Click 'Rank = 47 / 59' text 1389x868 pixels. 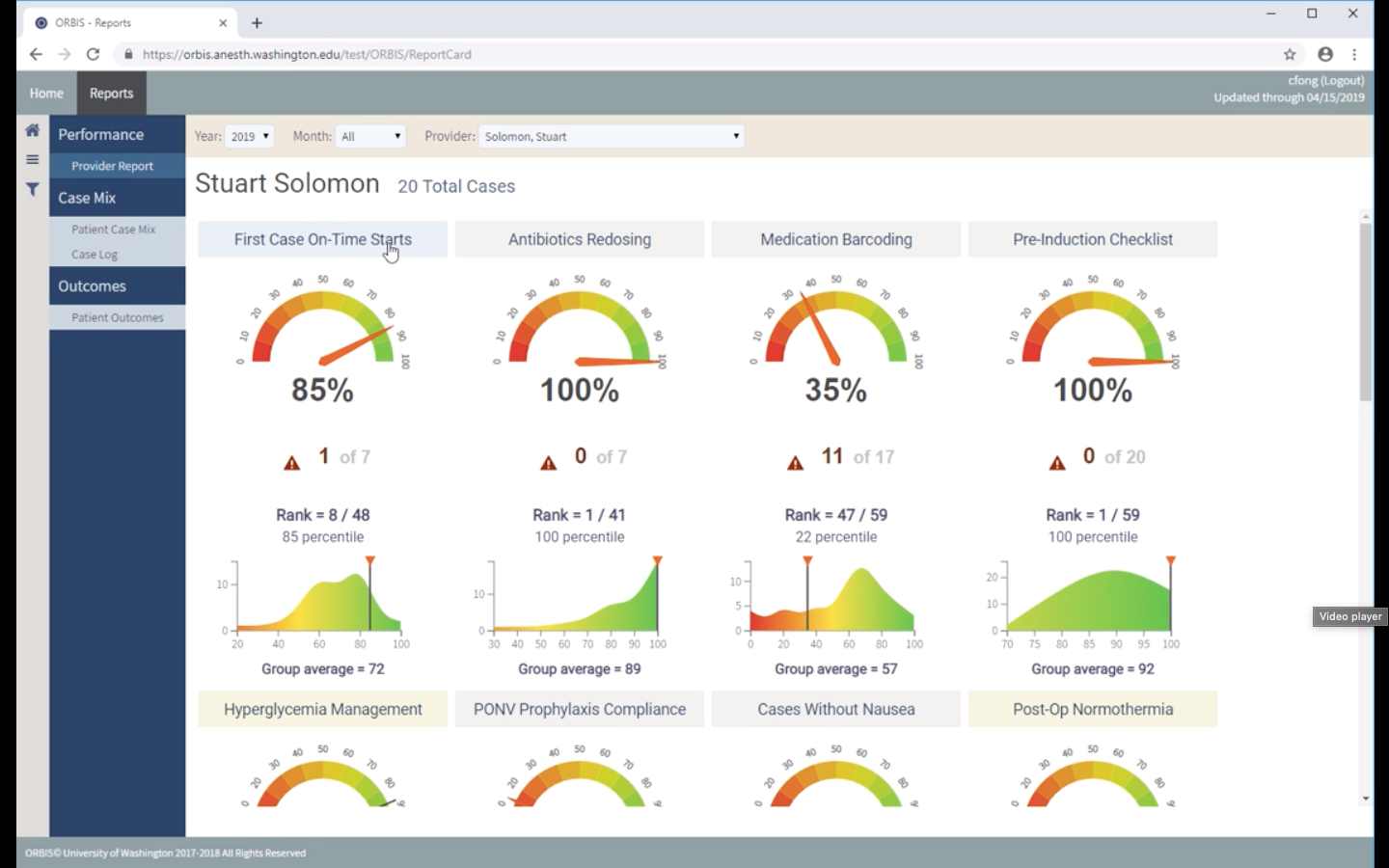pos(836,515)
